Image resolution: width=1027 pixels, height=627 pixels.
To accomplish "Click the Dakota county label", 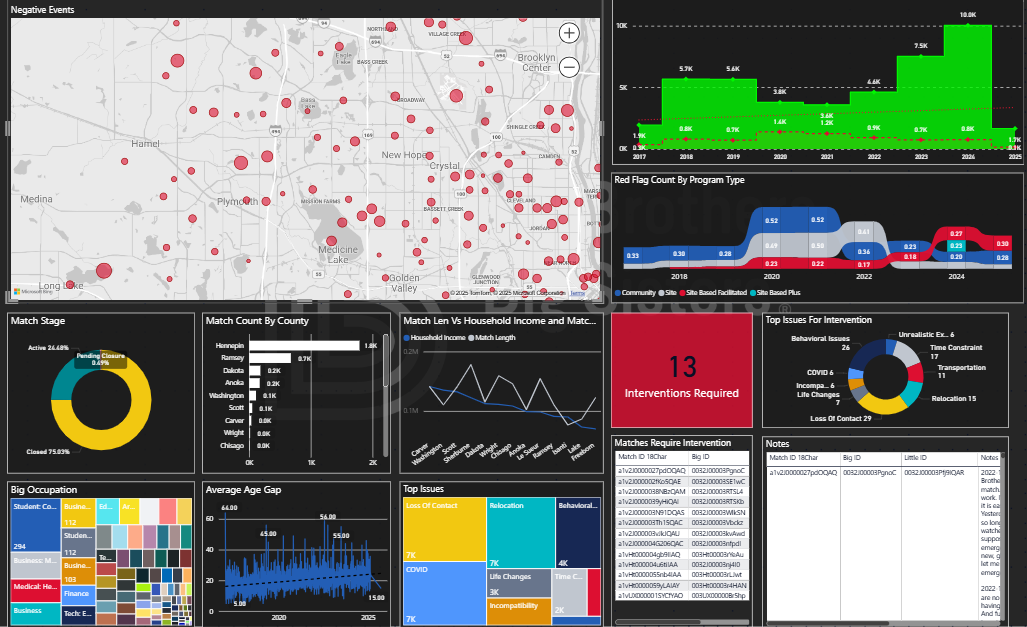I will (233, 370).
